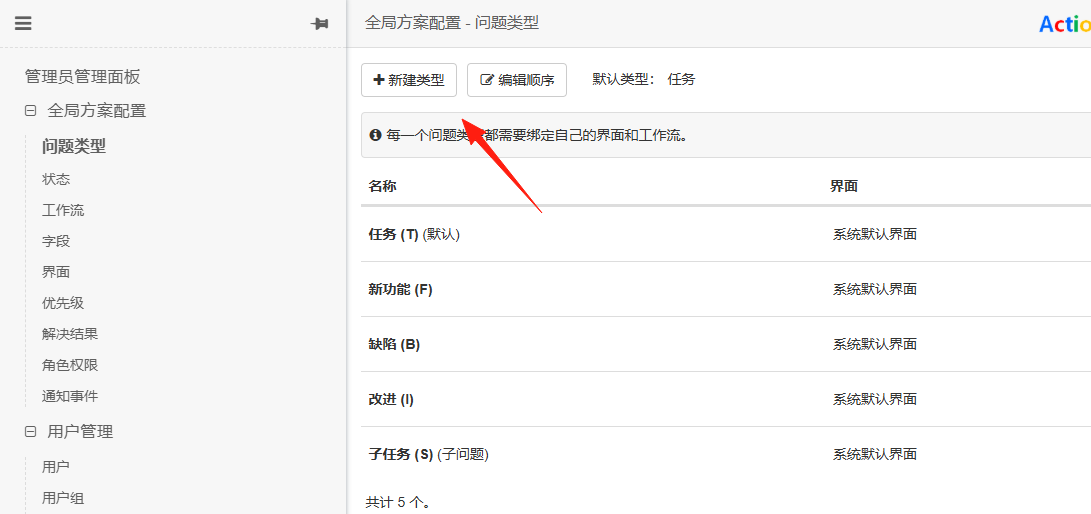The height and width of the screenshot is (514, 1091).
Task: Click the 共计 5 个 summary text
Action: tap(397, 501)
